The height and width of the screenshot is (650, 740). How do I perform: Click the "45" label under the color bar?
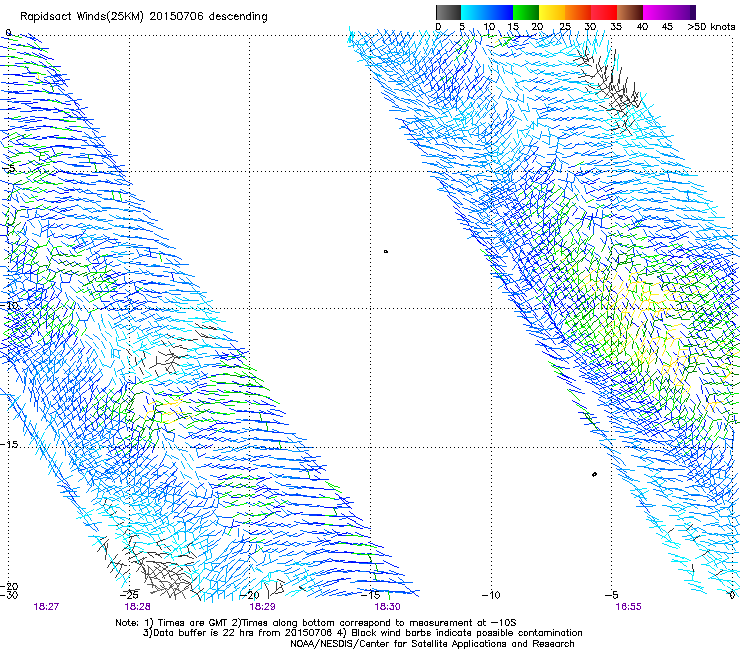click(667, 27)
